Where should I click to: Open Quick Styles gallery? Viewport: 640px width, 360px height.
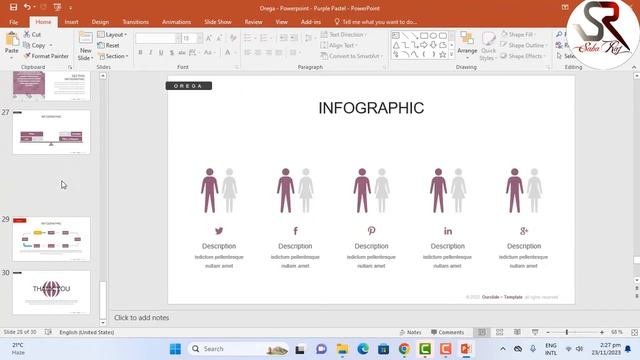488,47
